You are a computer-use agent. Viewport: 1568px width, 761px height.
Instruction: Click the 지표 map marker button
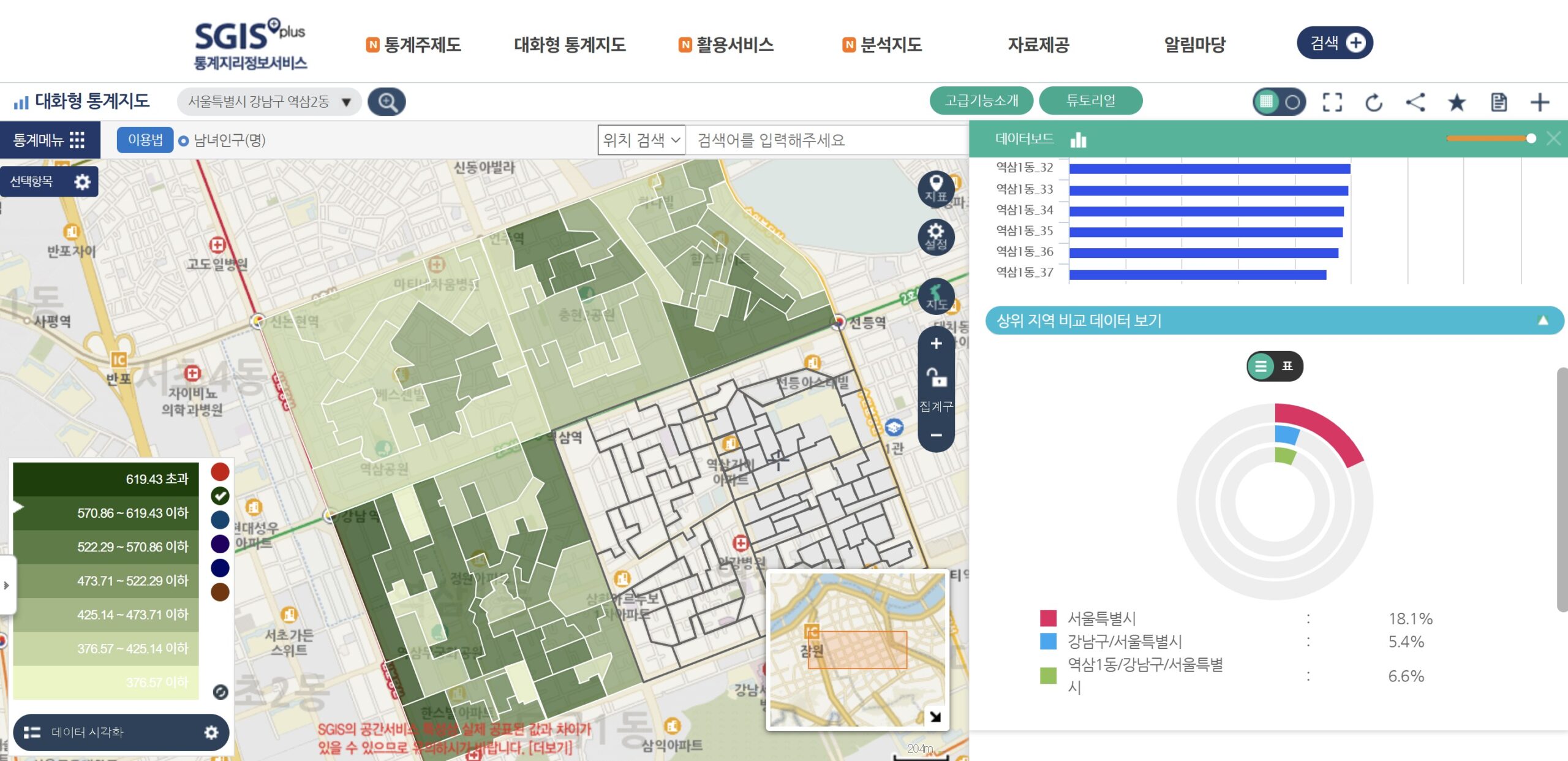936,188
